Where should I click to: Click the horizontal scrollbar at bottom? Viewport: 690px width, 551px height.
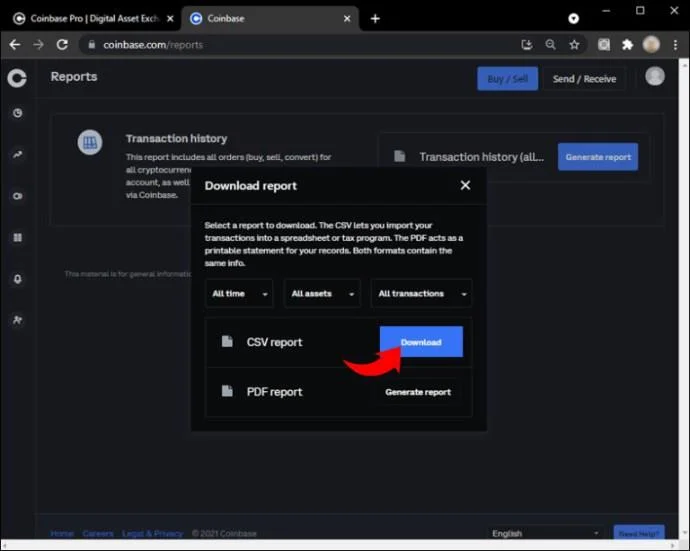341,545
